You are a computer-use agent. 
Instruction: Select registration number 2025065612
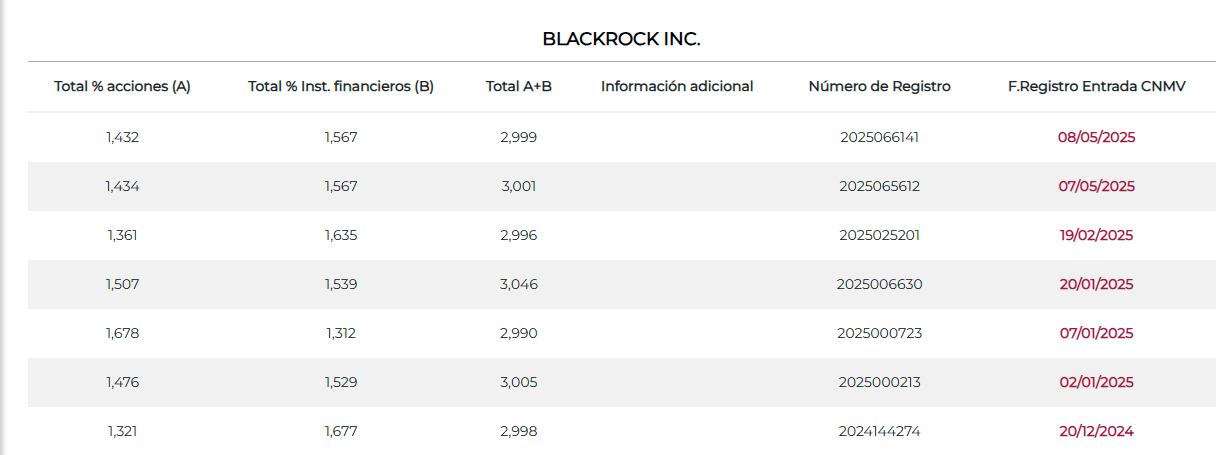[x=880, y=186]
